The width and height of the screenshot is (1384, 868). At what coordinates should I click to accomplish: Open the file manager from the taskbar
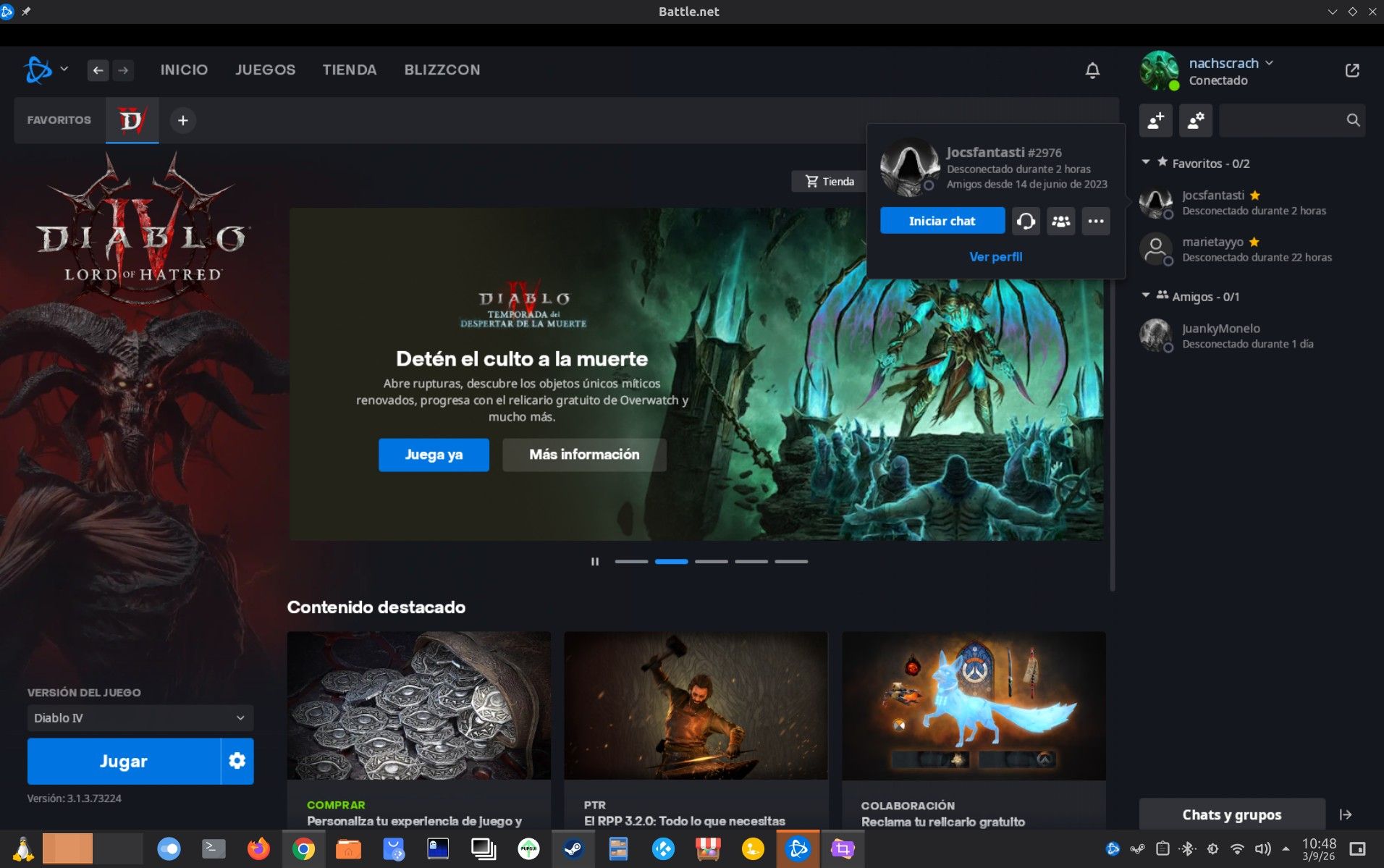pos(348,848)
